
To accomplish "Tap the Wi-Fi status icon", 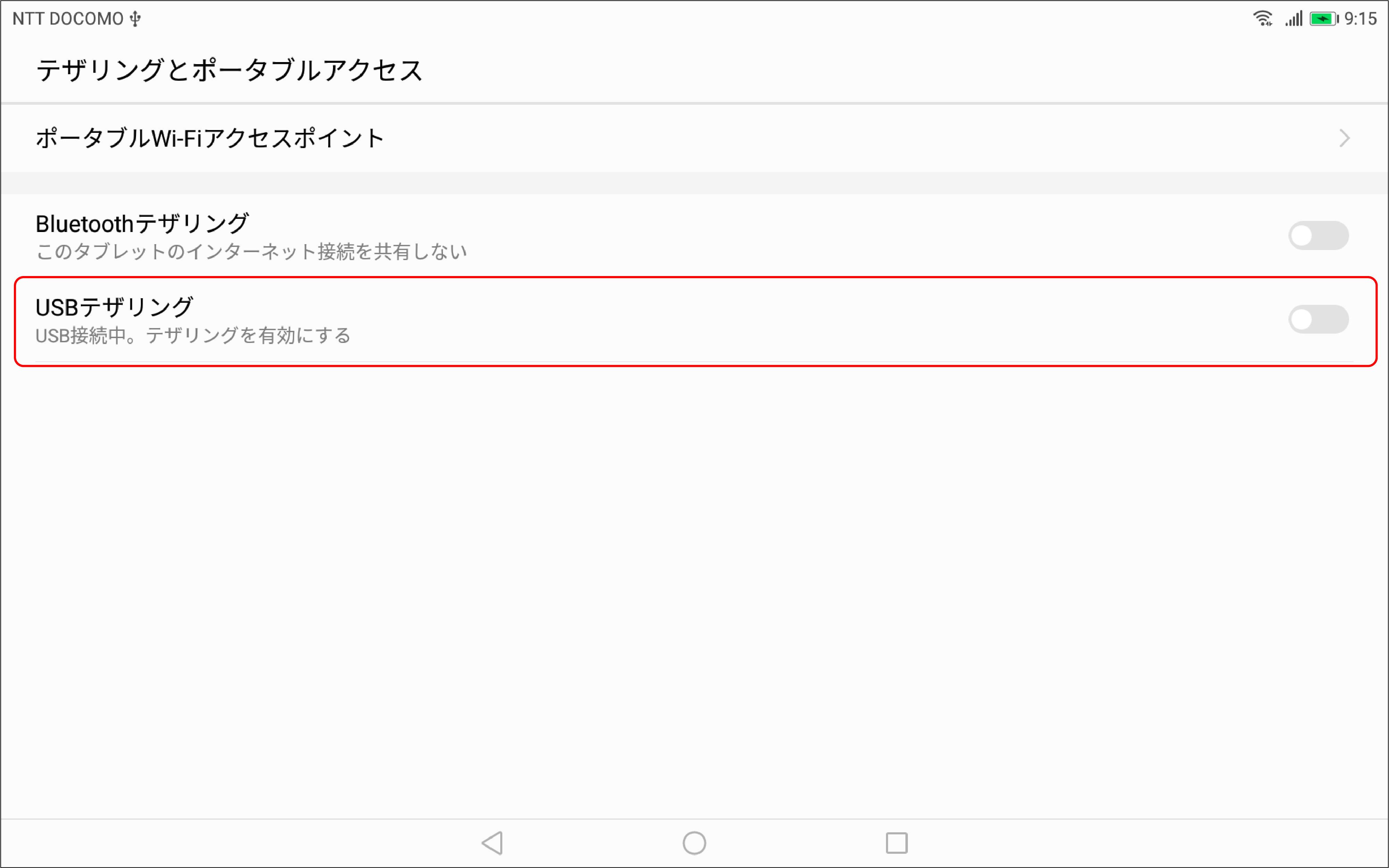I will click(x=1262, y=18).
